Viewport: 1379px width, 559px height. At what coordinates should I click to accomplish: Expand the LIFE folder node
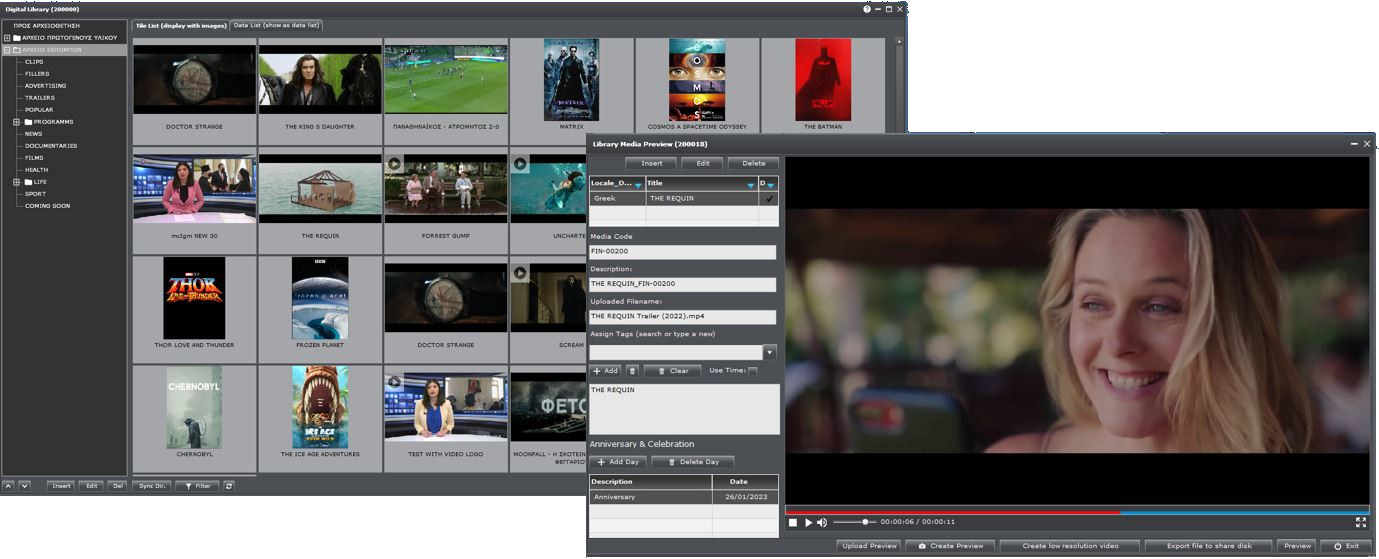pos(17,182)
